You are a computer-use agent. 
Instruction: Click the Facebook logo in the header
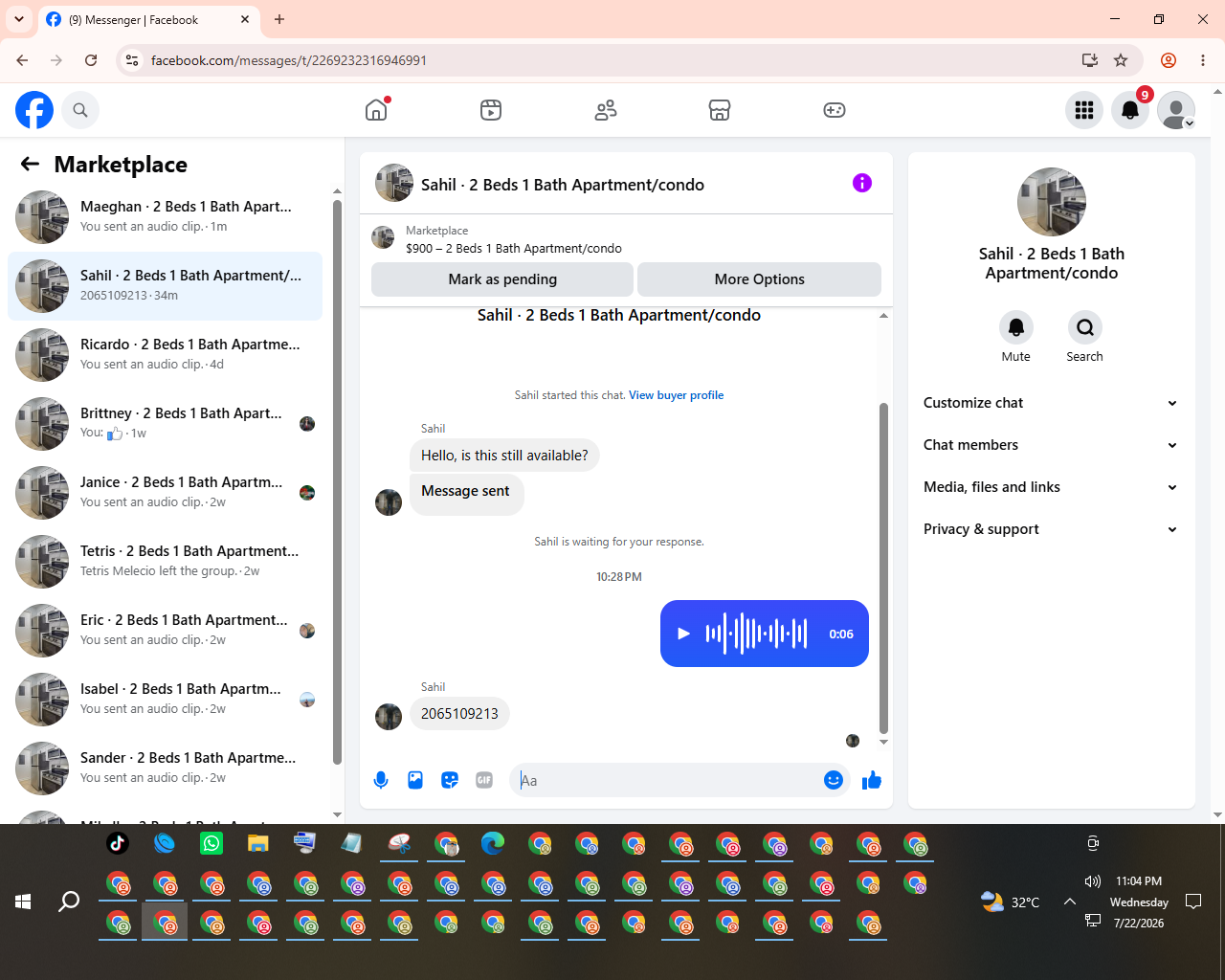click(34, 110)
